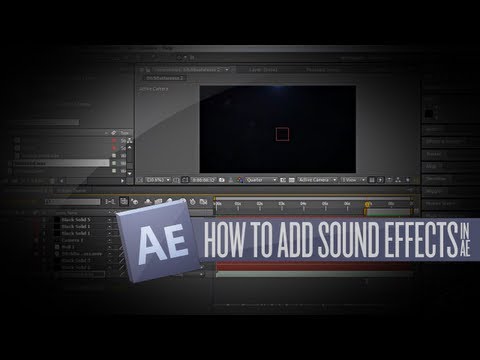Click the gray-green layer bar in timeline
Image resolution: width=480 pixels, height=360 pixels.
(314, 274)
